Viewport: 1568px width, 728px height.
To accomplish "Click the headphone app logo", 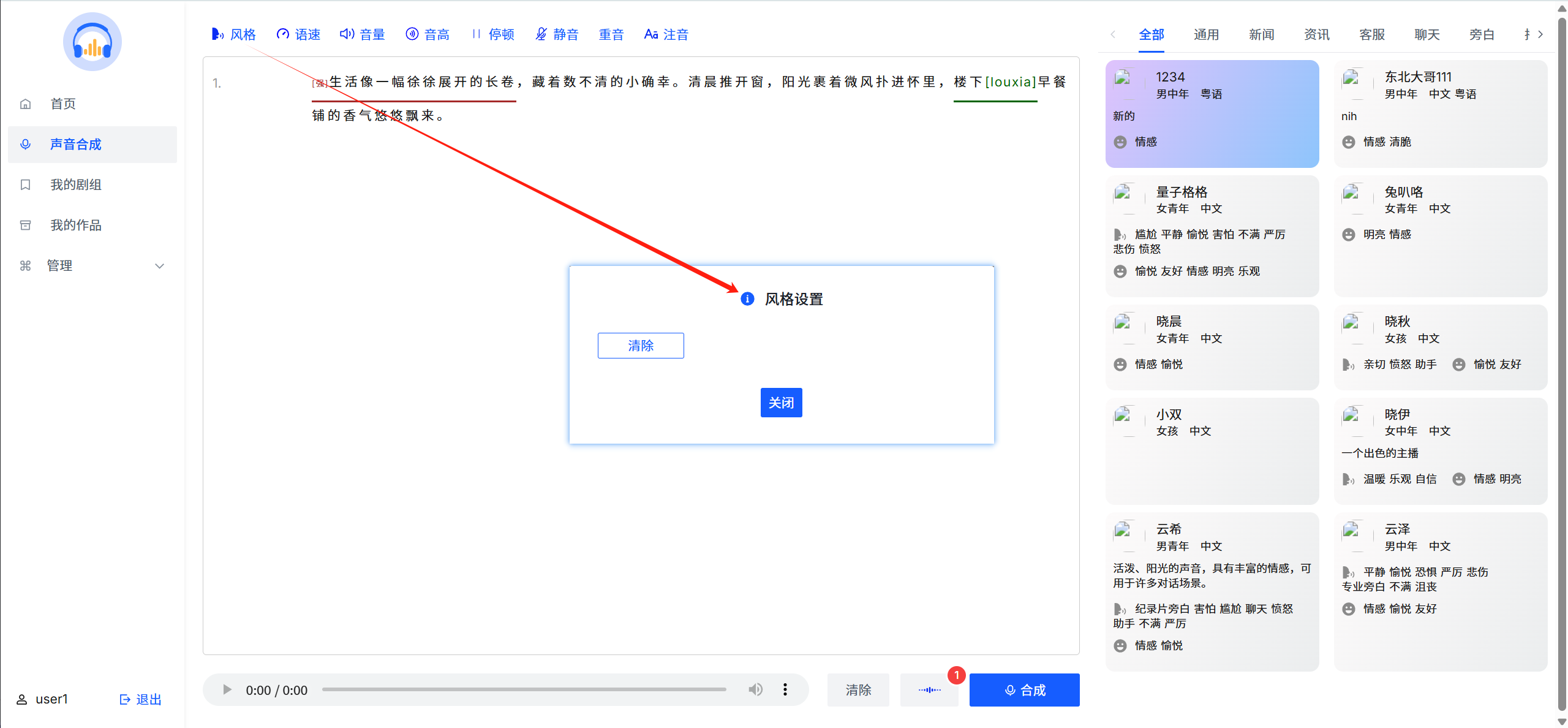I will tap(92, 42).
